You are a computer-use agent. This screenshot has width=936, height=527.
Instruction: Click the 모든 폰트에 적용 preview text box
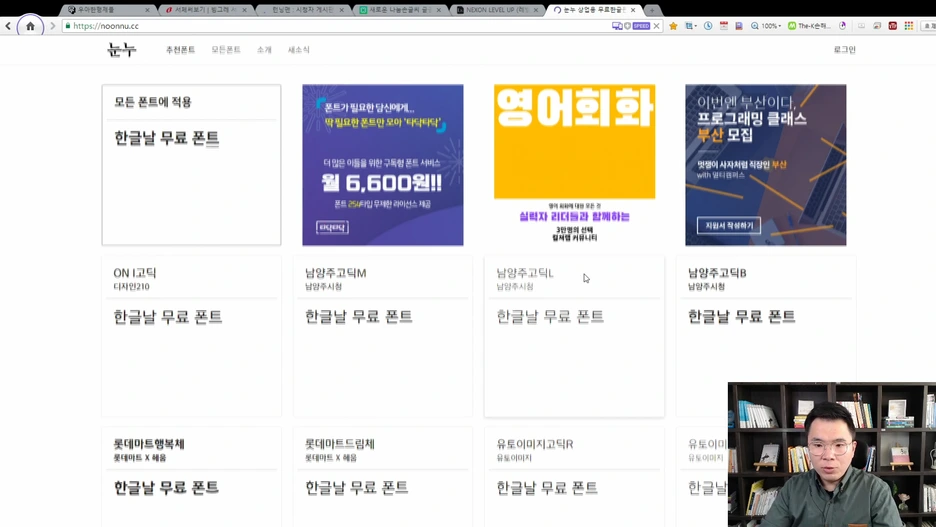(191, 165)
